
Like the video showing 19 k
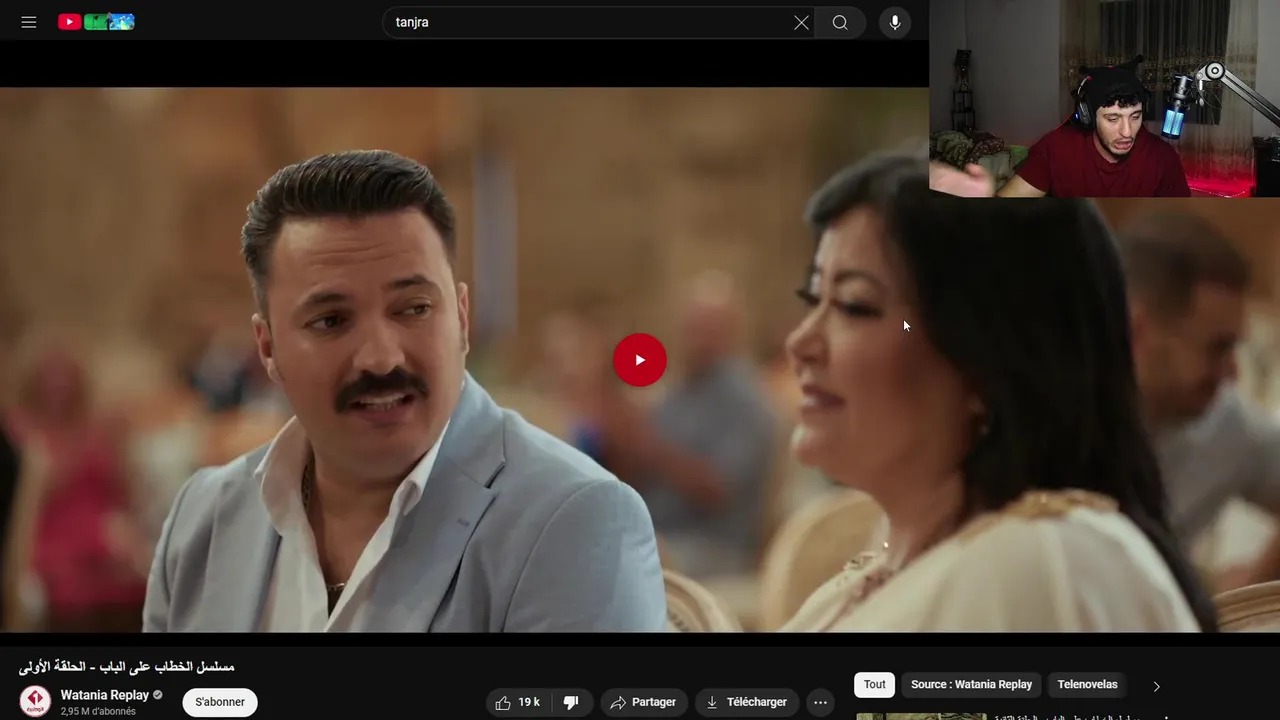[x=518, y=702]
